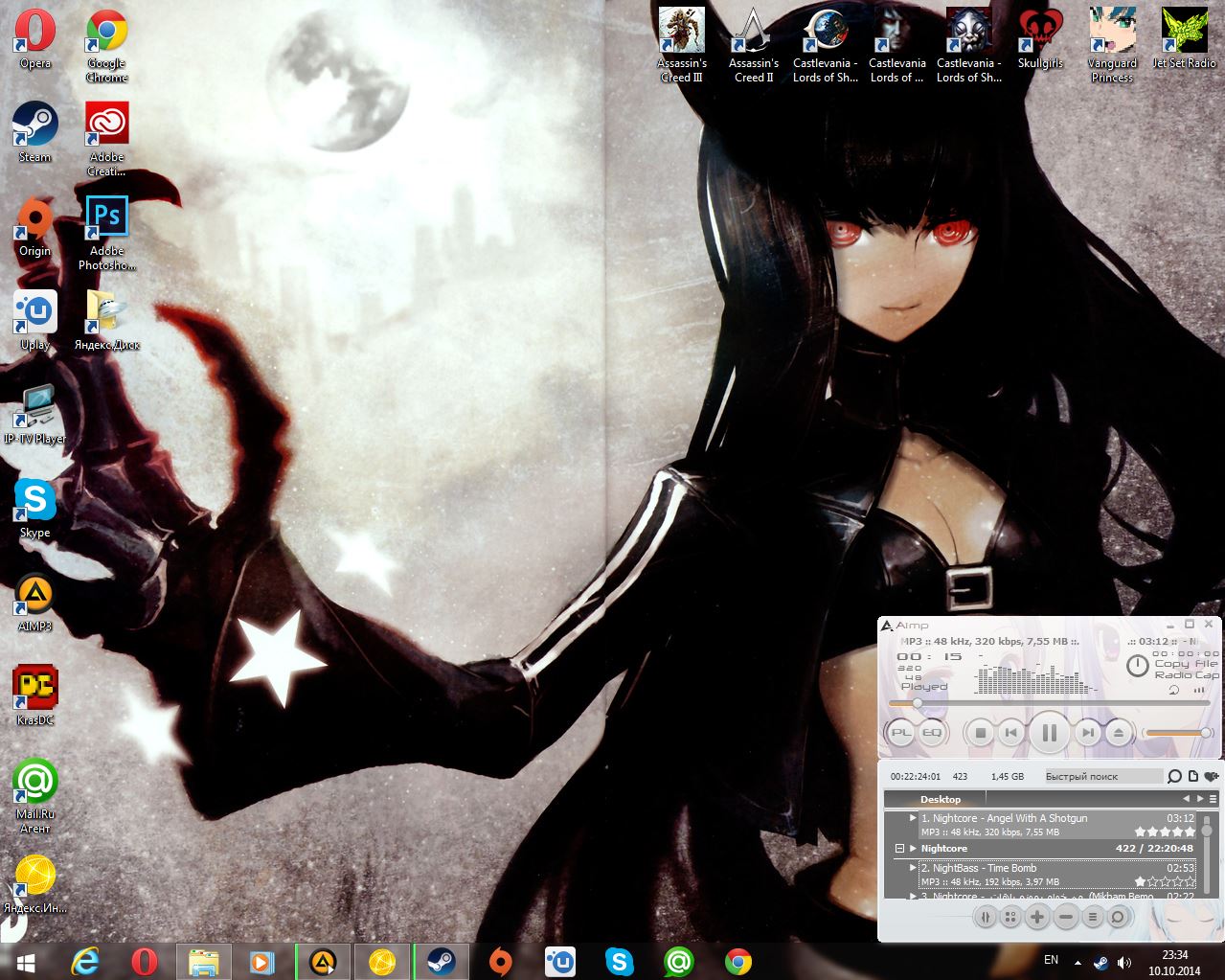Open the AIMP sleep timer clock icon
The height and width of the screenshot is (980, 1225).
pyautogui.click(x=1137, y=665)
